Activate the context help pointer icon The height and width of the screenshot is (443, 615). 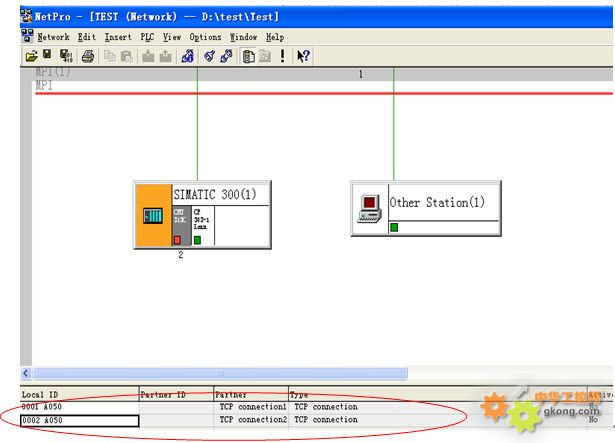click(x=303, y=56)
